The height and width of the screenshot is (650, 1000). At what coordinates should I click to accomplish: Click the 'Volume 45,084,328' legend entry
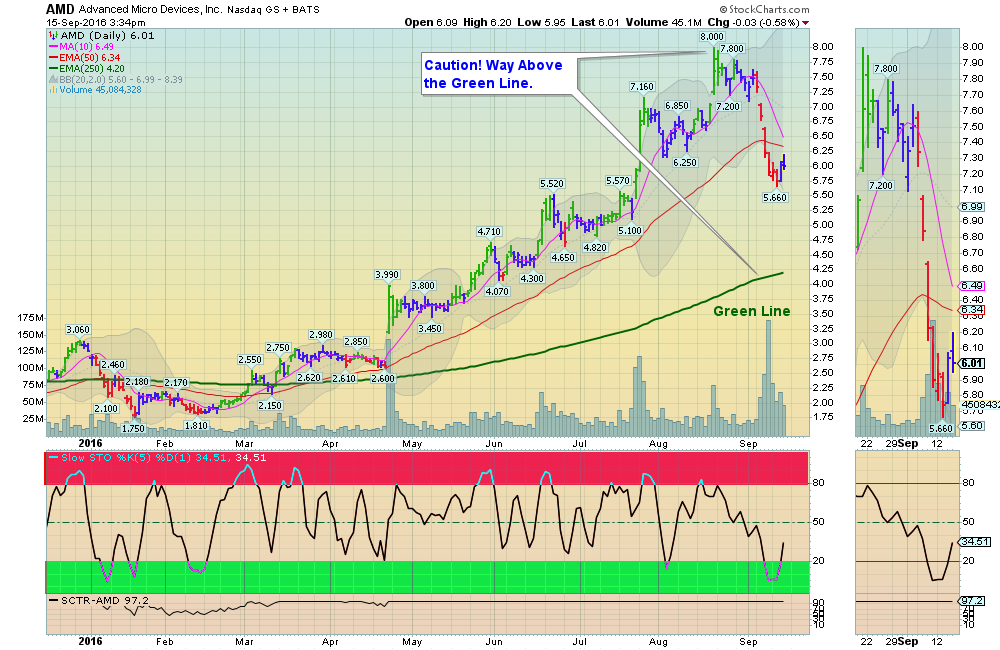coord(96,90)
